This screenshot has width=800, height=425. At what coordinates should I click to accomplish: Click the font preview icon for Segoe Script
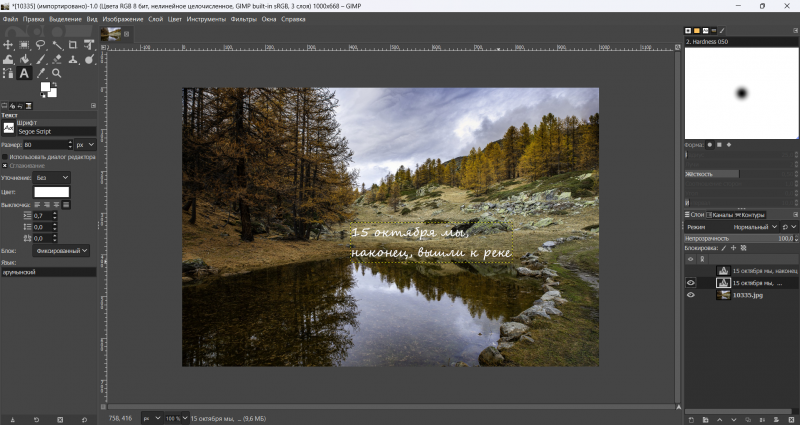9,128
